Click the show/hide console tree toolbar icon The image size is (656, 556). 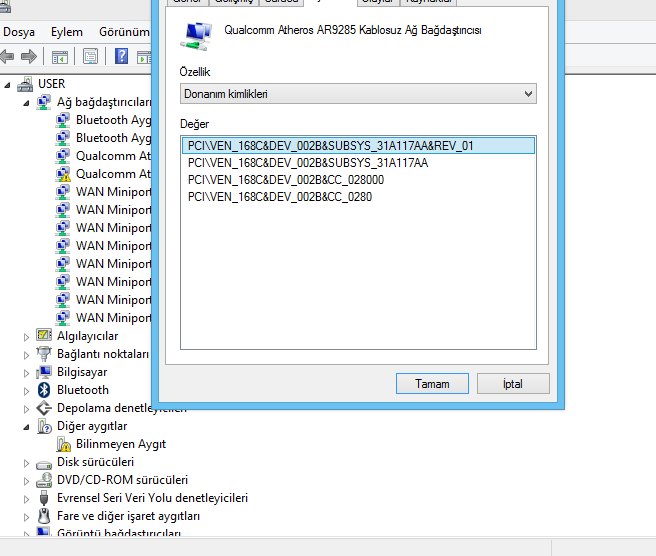tap(59, 56)
